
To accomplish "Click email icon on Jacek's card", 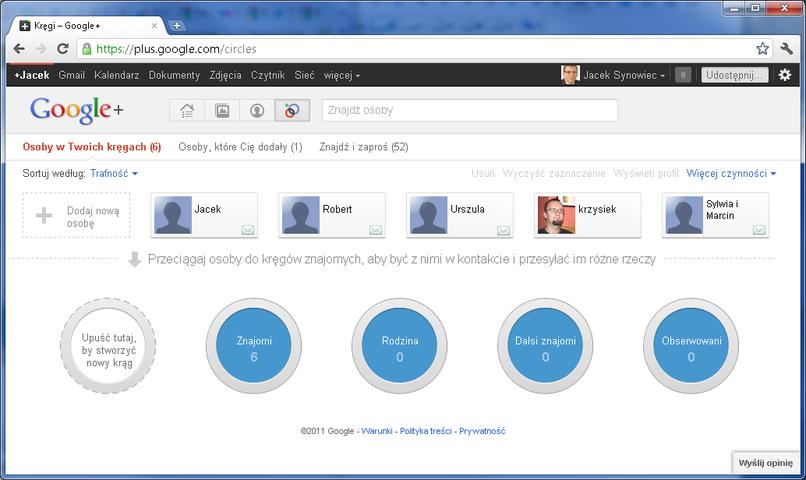I will [x=248, y=230].
